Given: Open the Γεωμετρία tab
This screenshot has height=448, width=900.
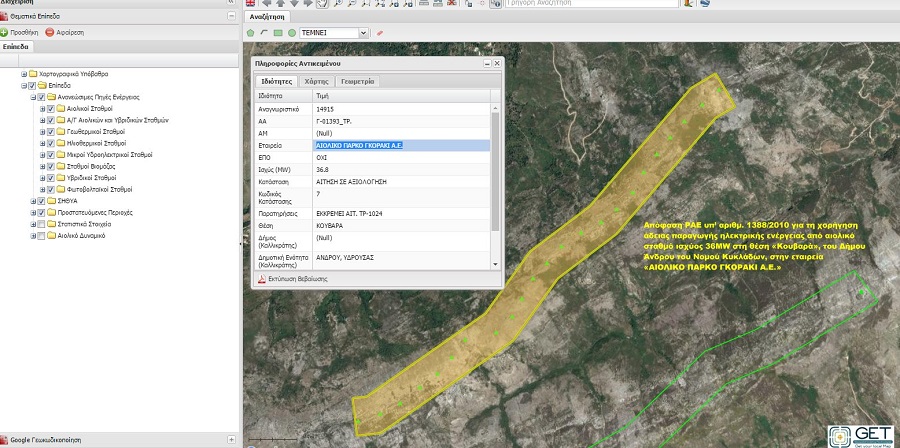Looking at the screenshot, I should pos(357,81).
